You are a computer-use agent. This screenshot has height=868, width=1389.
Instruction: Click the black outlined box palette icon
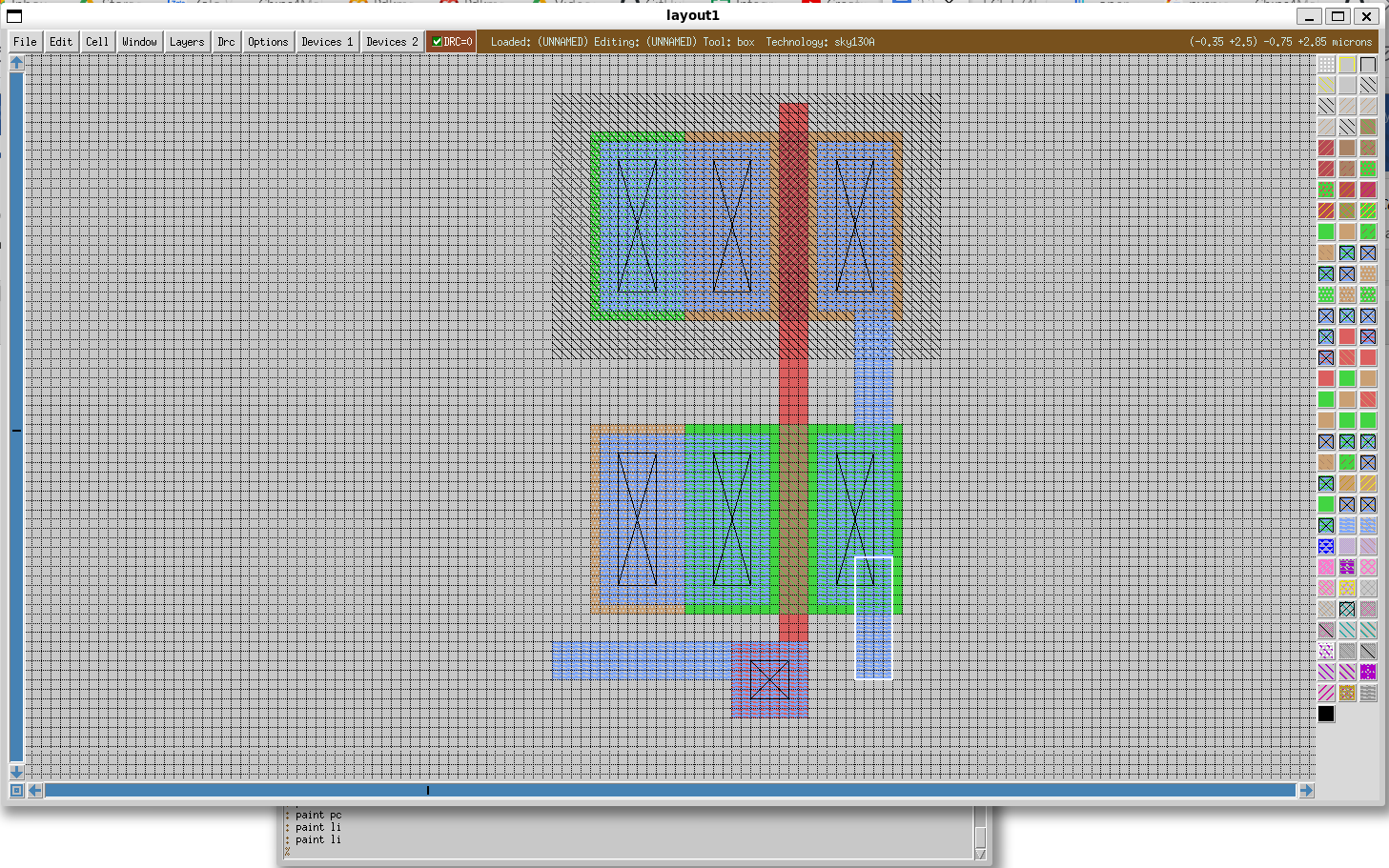pos(1368,65)
